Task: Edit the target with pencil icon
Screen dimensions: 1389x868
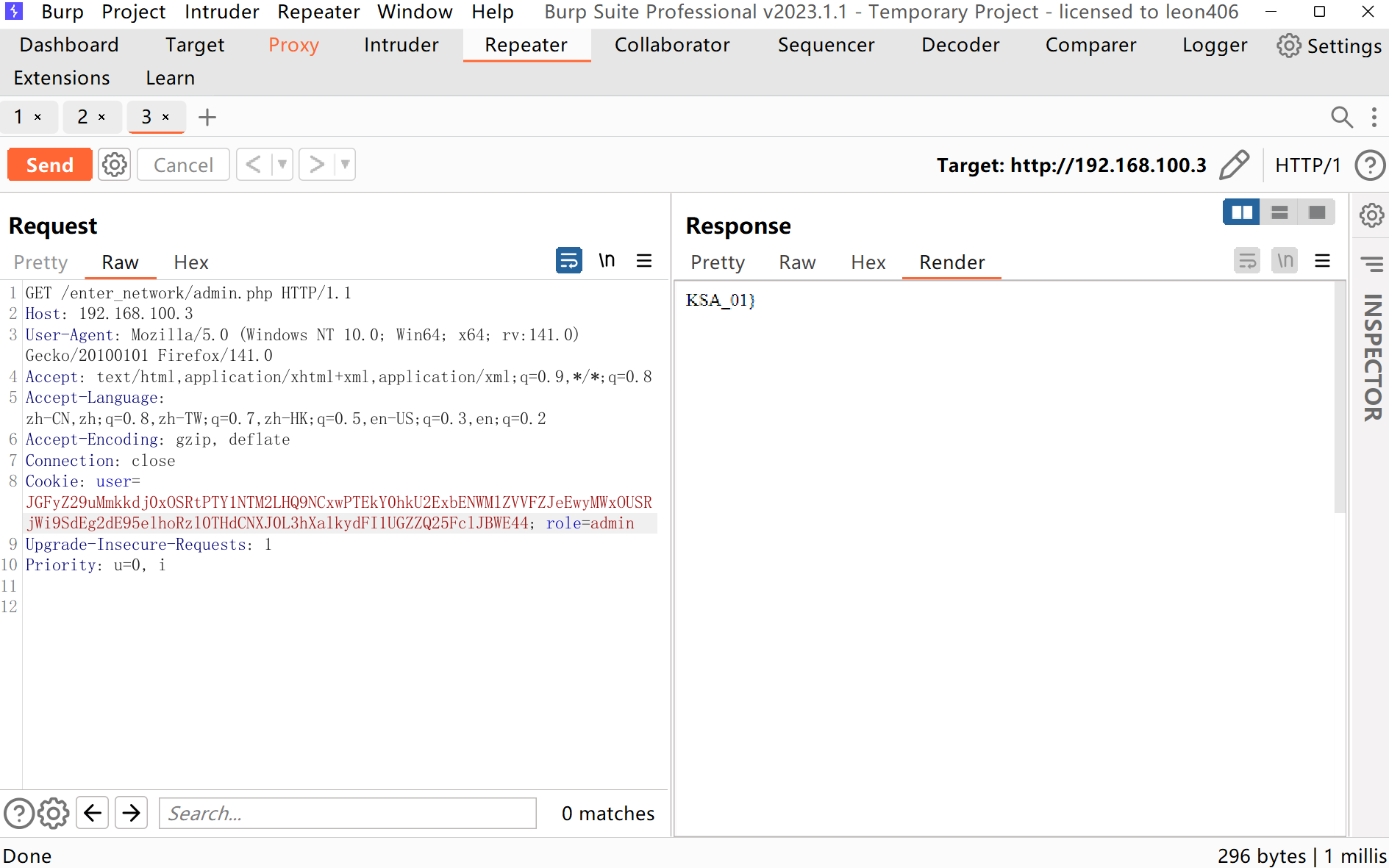Action: pos(1235,165)
